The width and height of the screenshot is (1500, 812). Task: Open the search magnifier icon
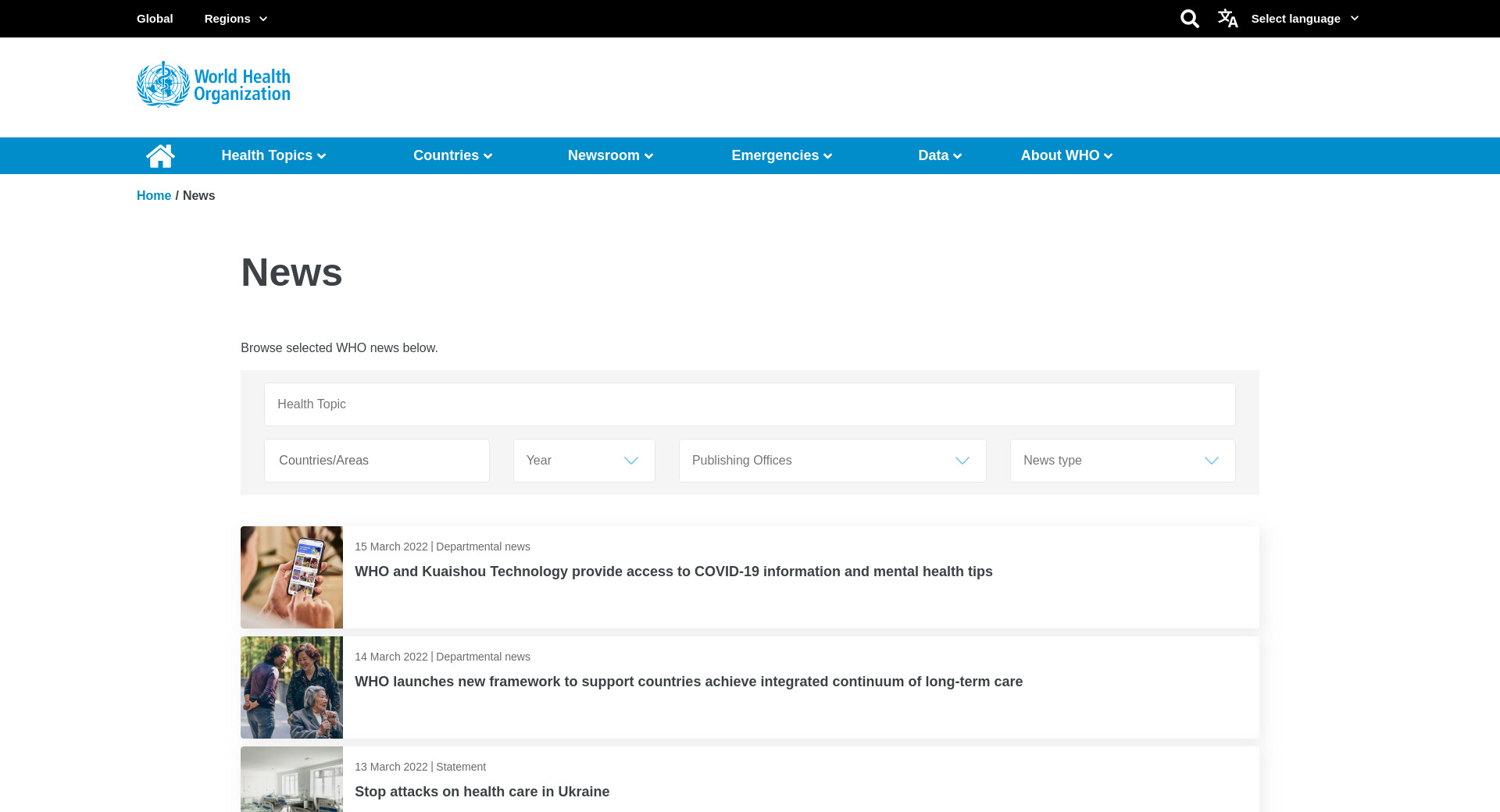[1189, 19]
